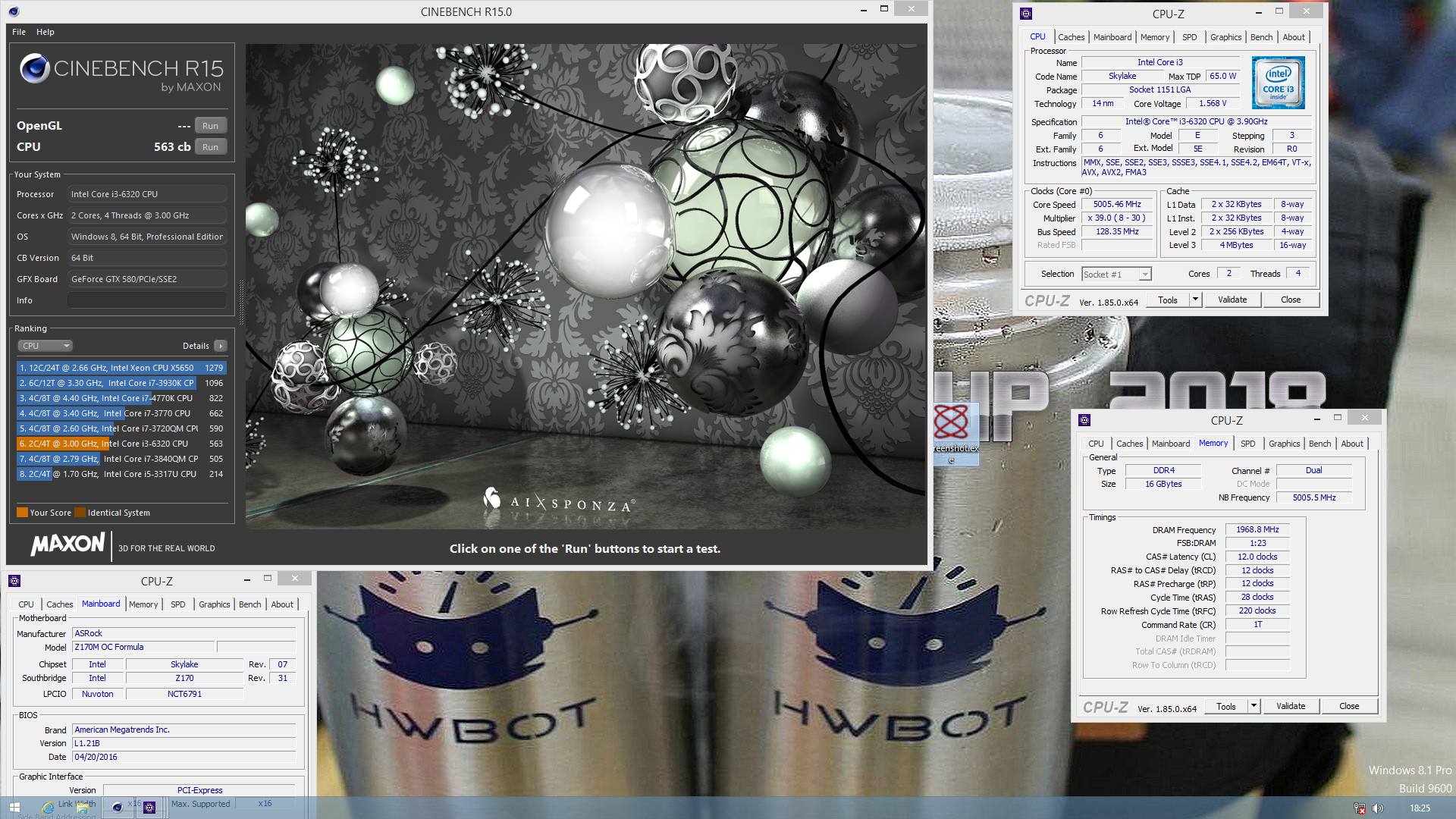Click Tools button in CPU-Z CPU window
Viewport: 1456px width, 819px height.
tap(1168, 300)
